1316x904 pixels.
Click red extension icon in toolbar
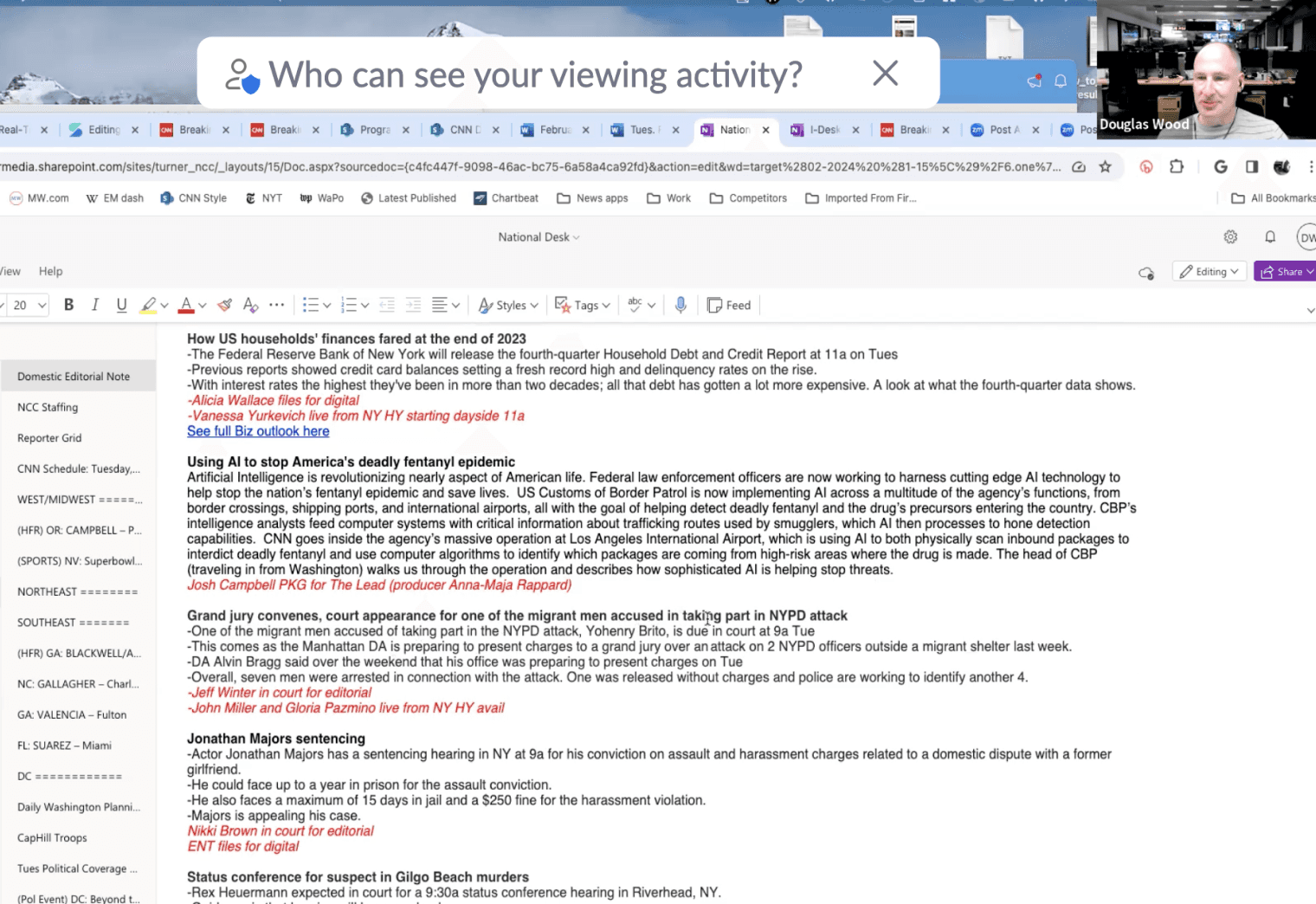point(1146,166)
